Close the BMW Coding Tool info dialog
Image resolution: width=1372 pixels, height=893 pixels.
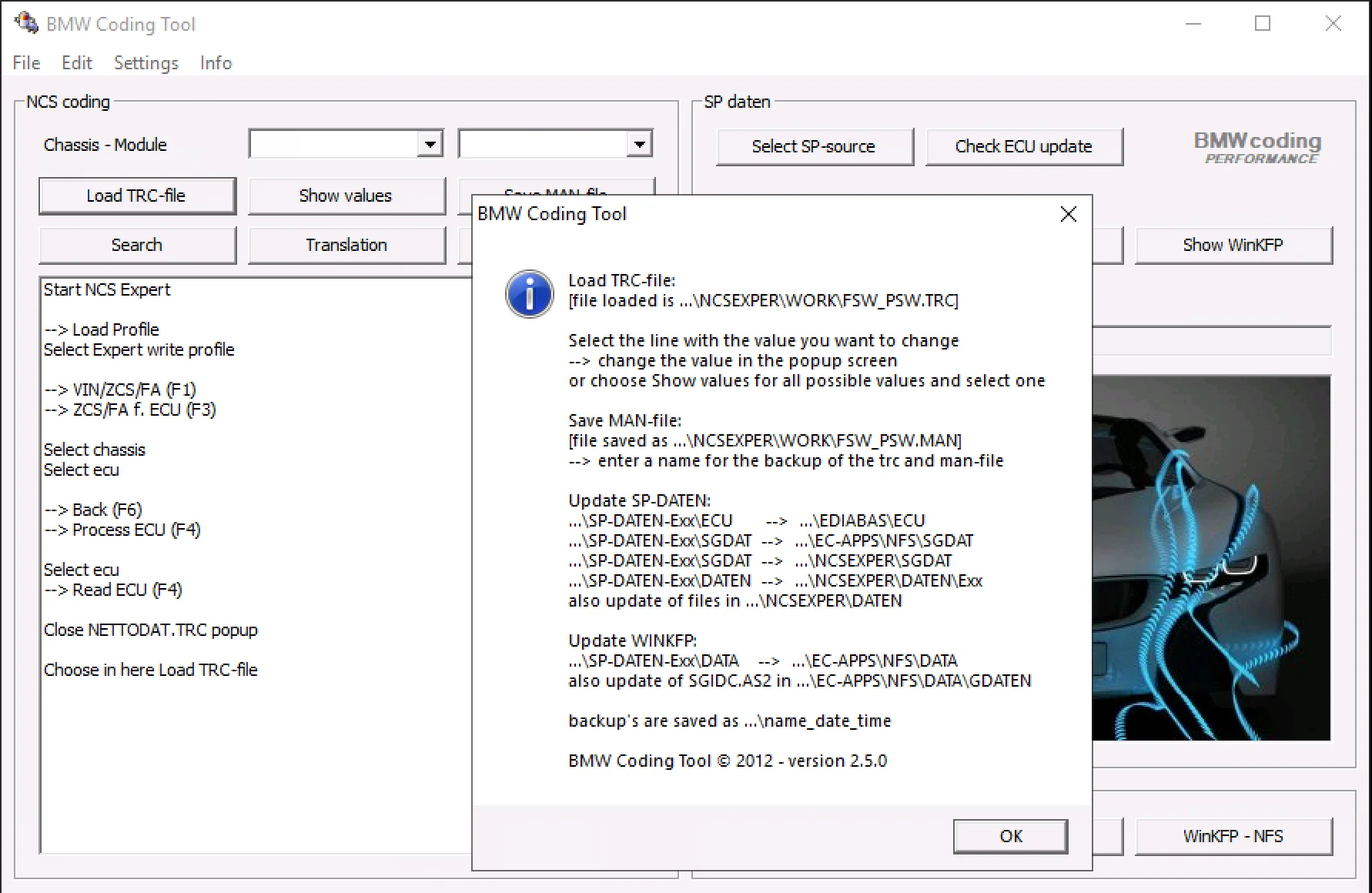[x=1069, y=214]
